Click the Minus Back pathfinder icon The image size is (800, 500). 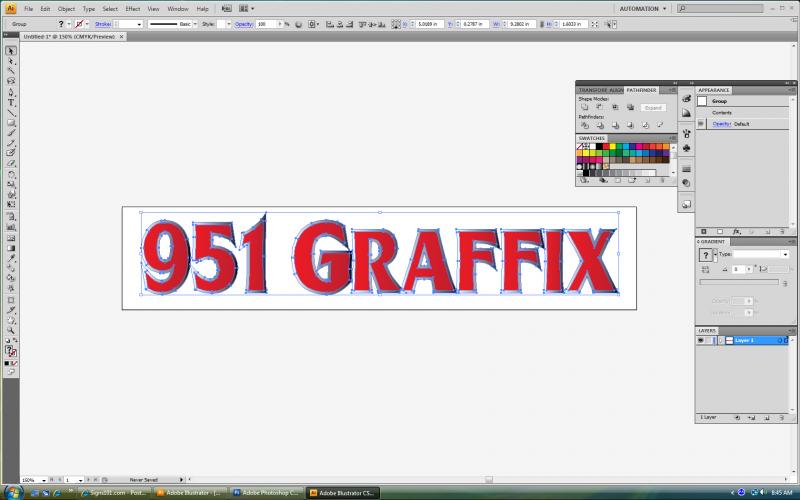[x=660, y=126]
